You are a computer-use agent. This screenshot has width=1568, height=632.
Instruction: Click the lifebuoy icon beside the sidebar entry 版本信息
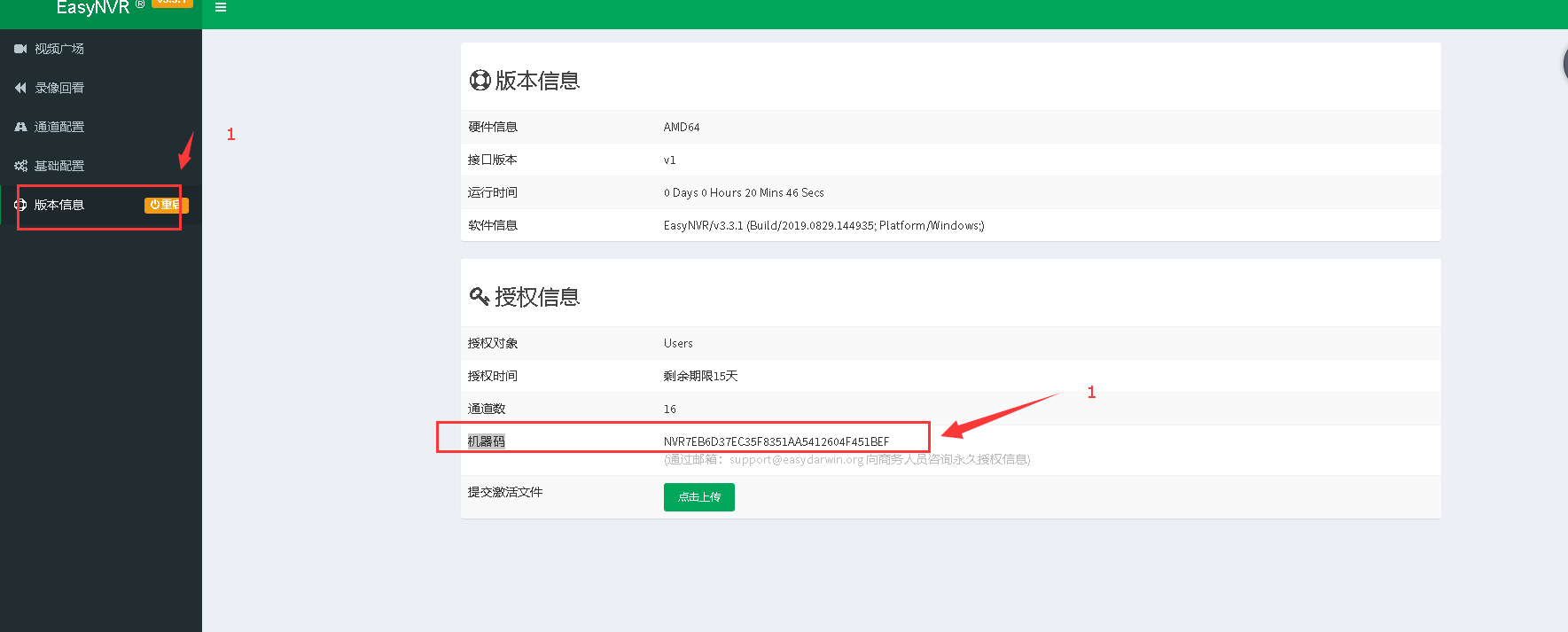20,205
